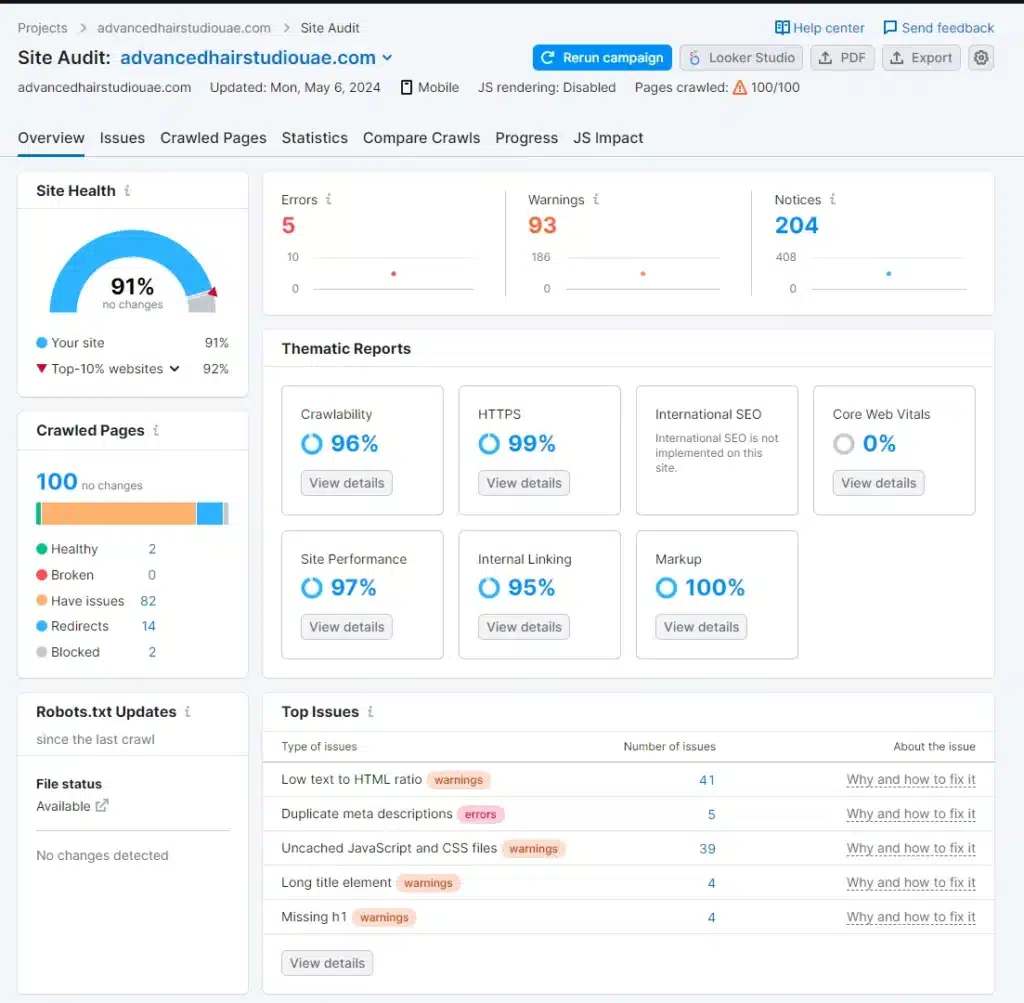1024x1003 pixels.
Task: Click the Top Issues info icon
Action: point(370,712)
